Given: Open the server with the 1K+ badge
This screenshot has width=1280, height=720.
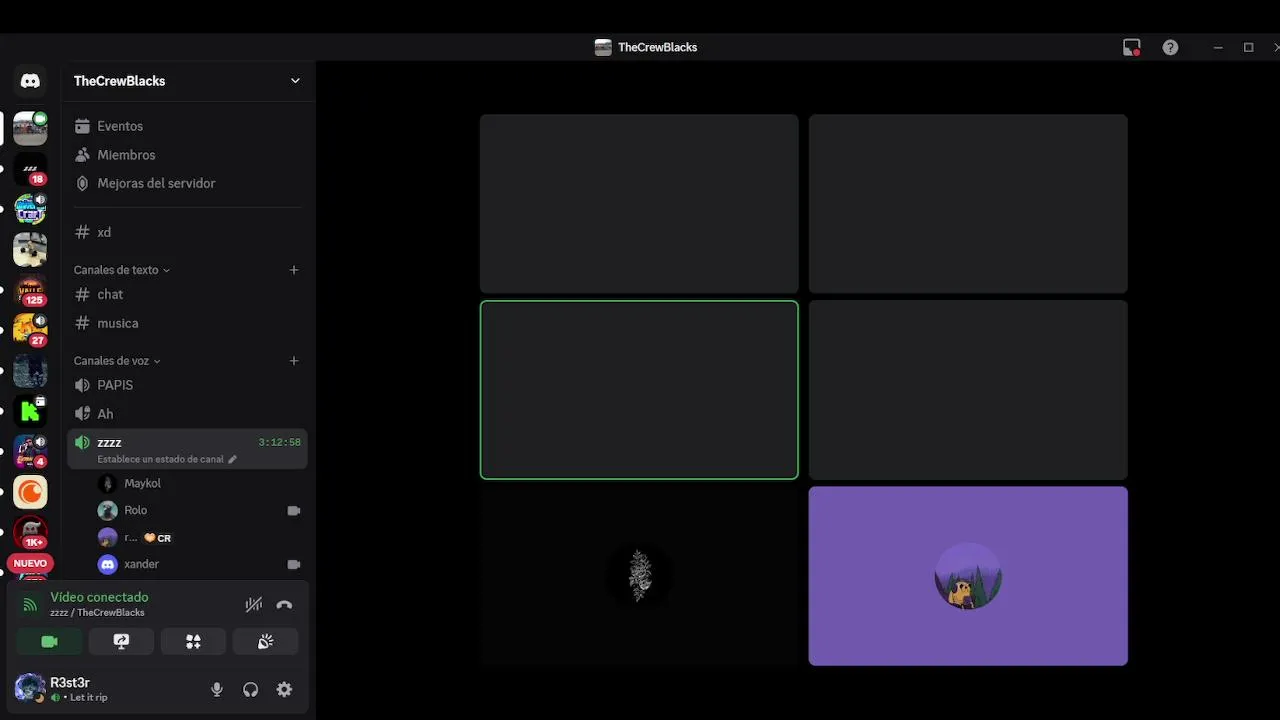Looking at the screenshot, I should pos(30,532).
